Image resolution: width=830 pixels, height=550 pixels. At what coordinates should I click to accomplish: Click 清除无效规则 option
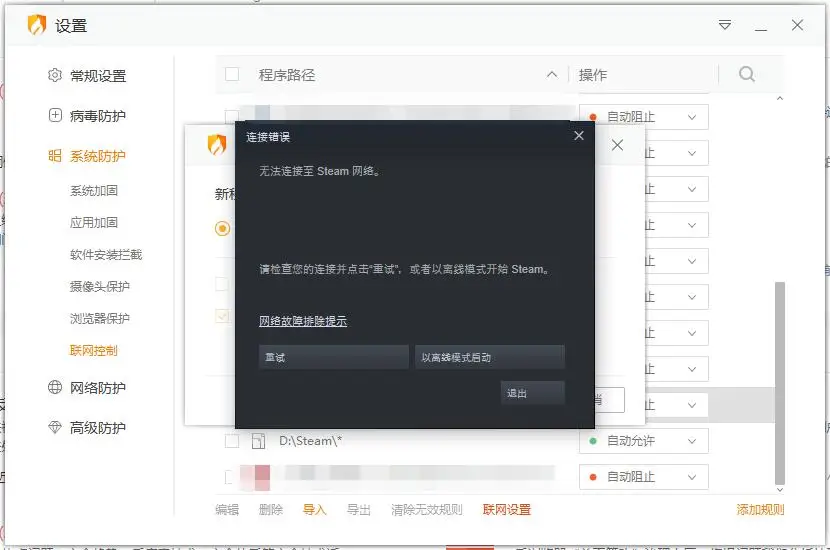[x=427, y=509]
